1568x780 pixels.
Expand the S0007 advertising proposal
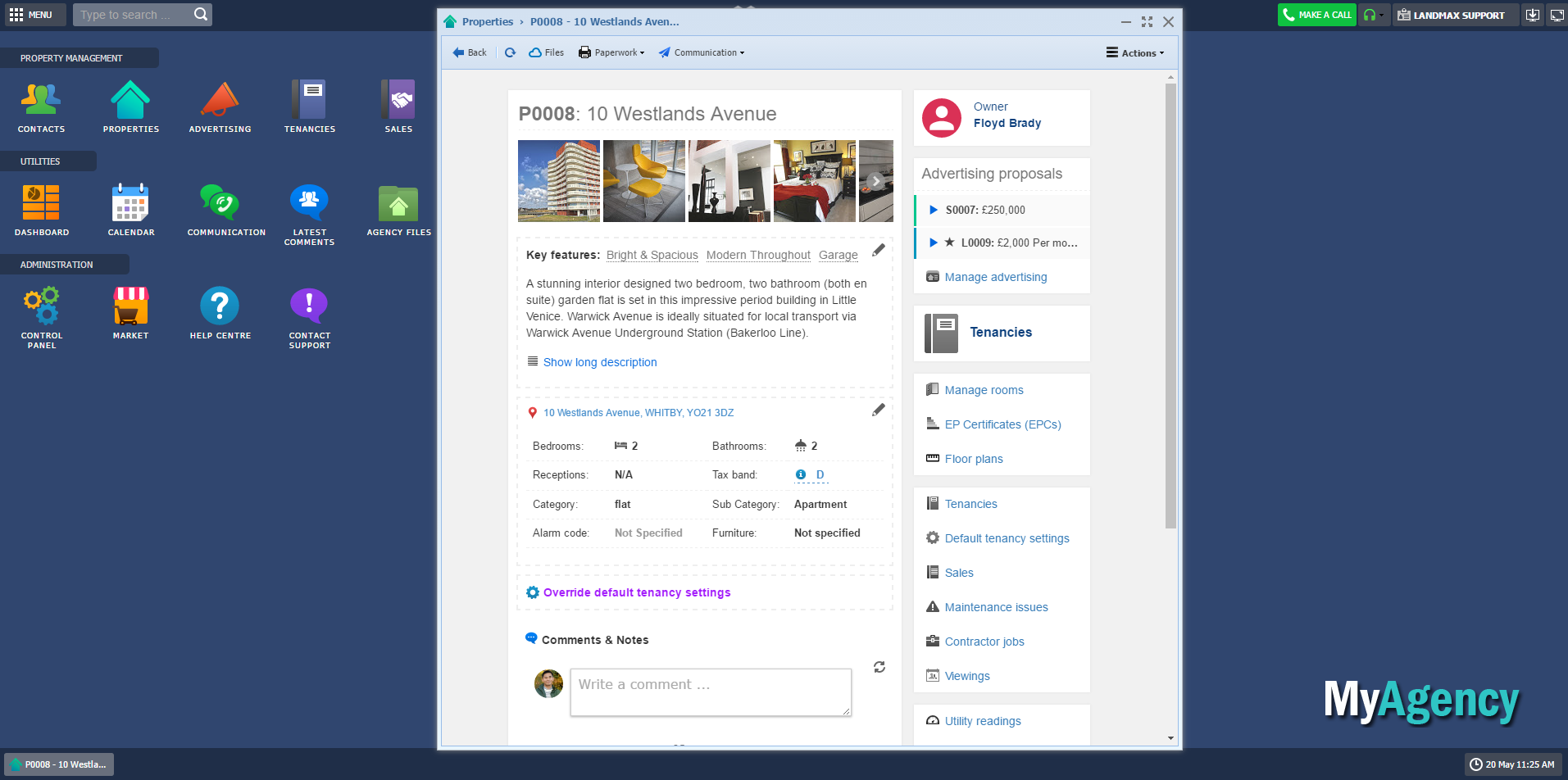[x=934, y=210]
